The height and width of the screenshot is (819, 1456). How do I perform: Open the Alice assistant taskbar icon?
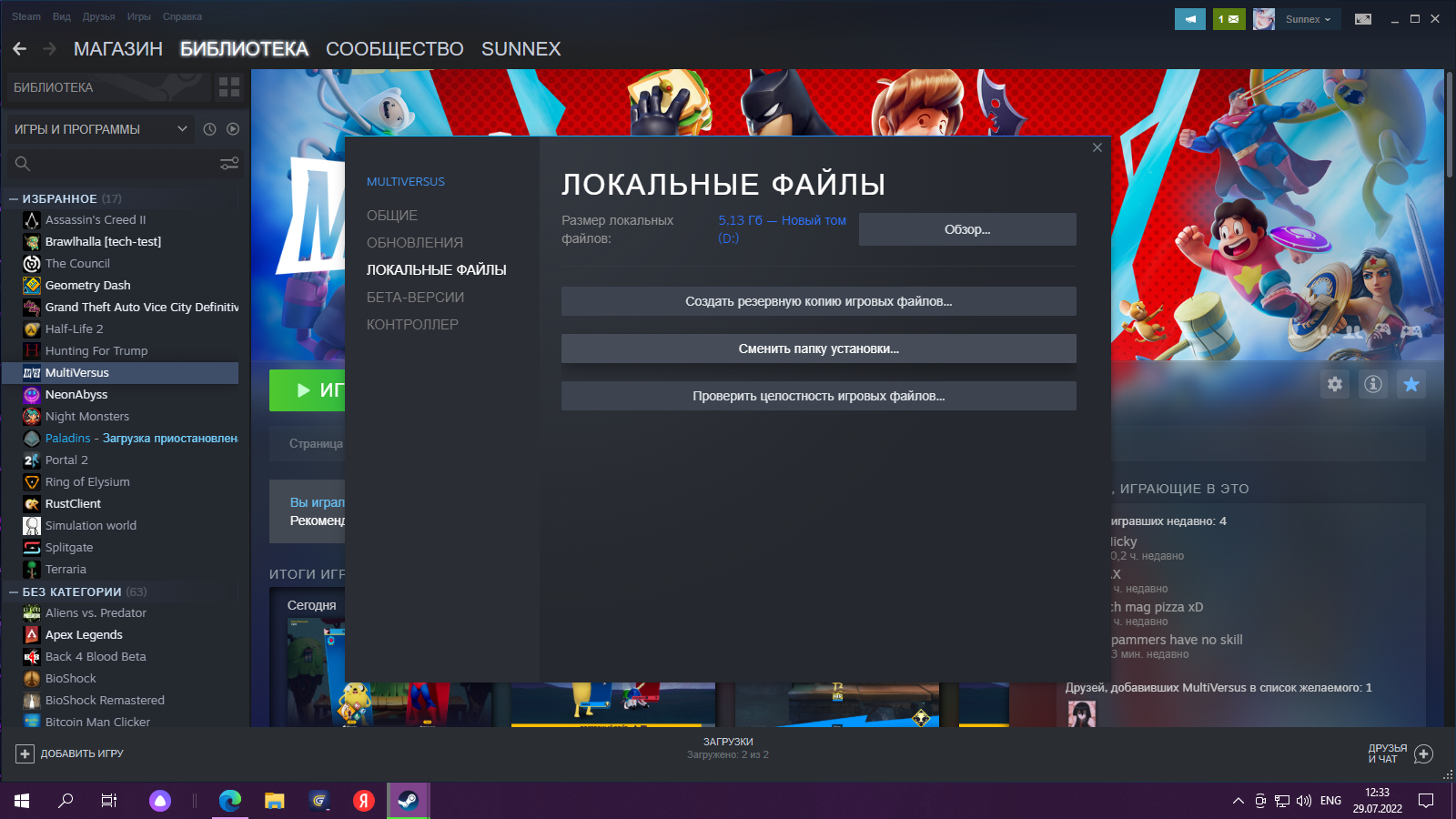click(x=160, y=801)
